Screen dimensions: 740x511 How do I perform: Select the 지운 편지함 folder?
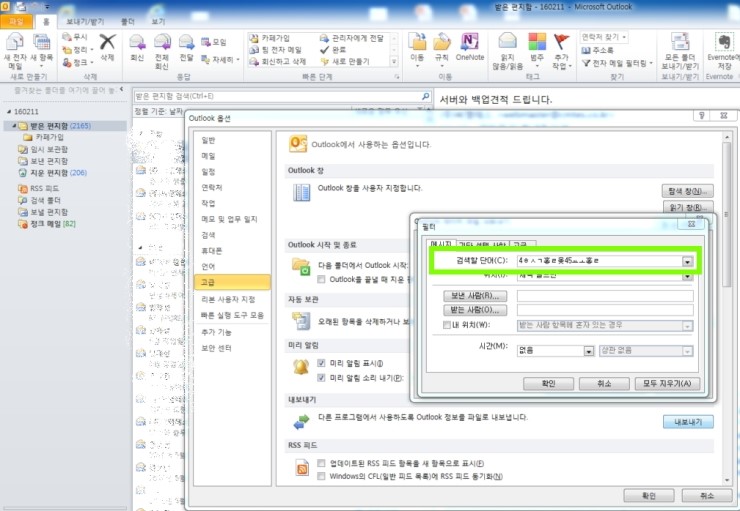52,173
